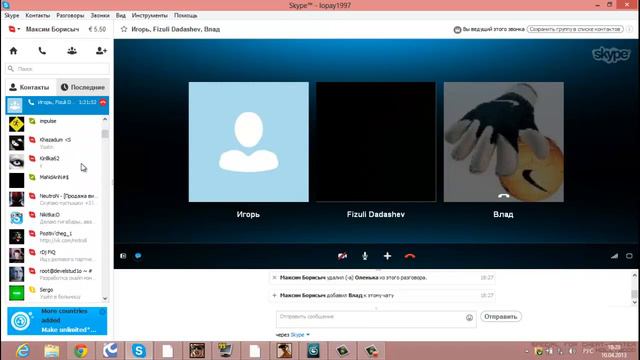Viewport: 640px width, 360px height.
Task: Open the impulse contact
Action: 53,124
